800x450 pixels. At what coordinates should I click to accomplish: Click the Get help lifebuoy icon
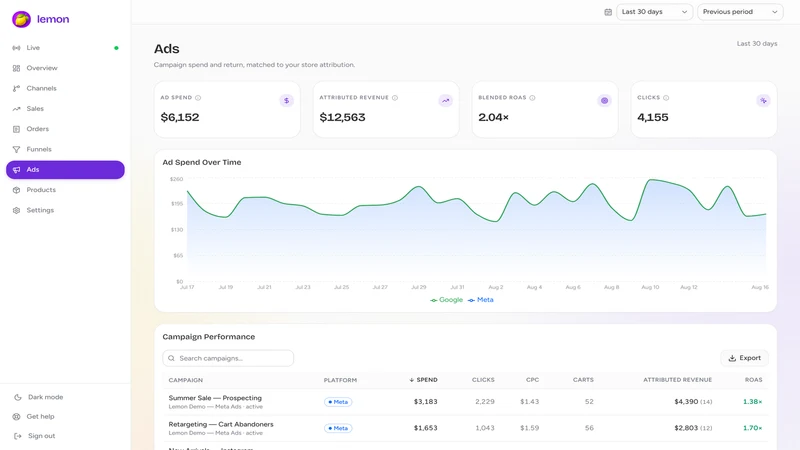[x=16, y=416]
